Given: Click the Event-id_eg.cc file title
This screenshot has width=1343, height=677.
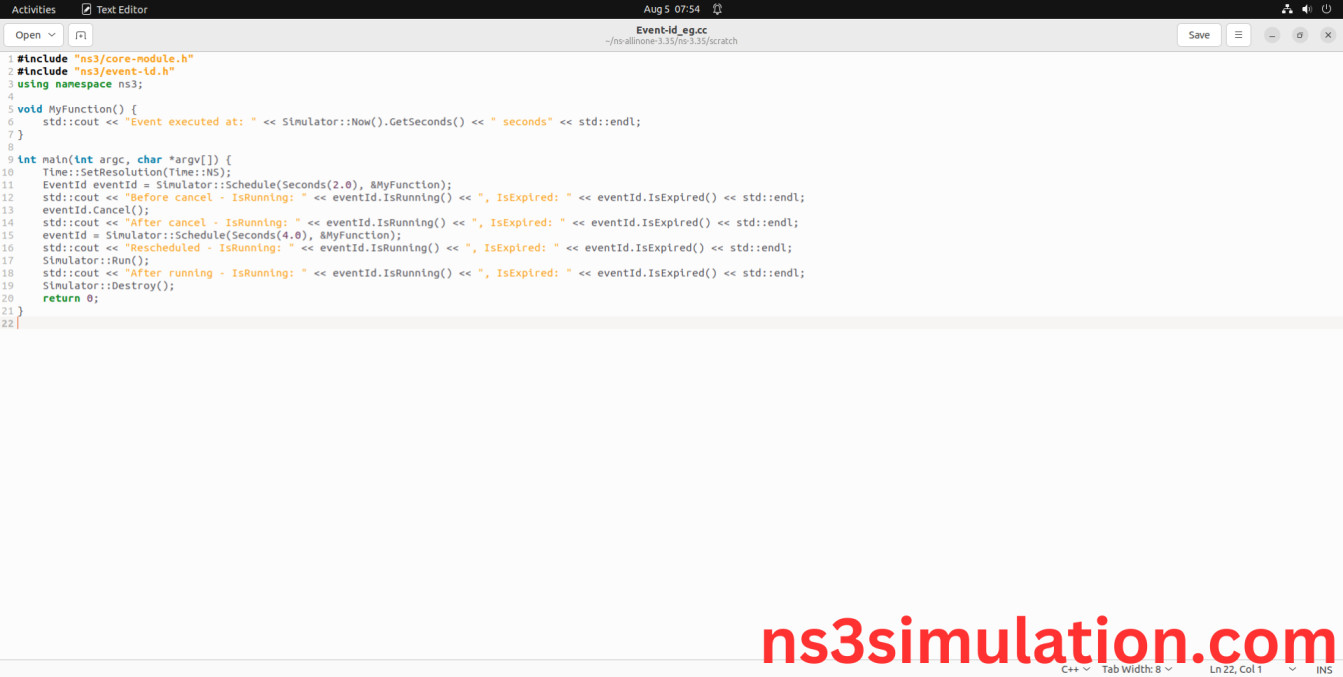Looking at the screenshot, I should point(671,30).
